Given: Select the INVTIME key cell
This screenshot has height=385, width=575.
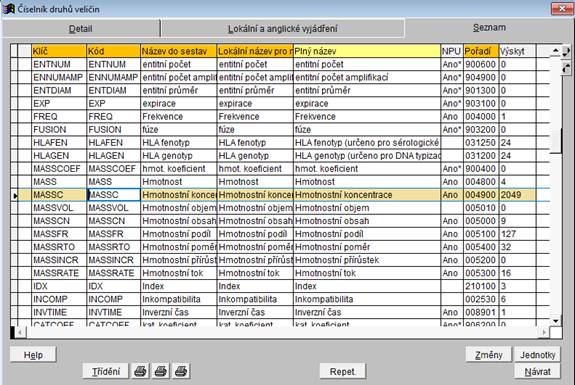Looking at the screenshot, I should [59, 312].
